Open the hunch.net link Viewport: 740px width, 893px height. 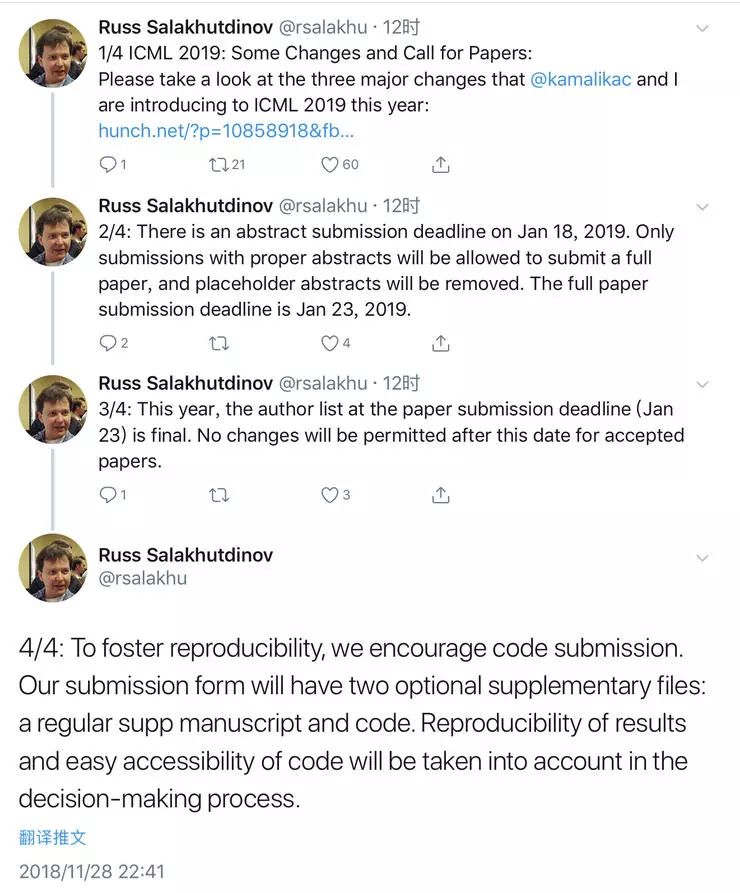(x=226, y=130)
